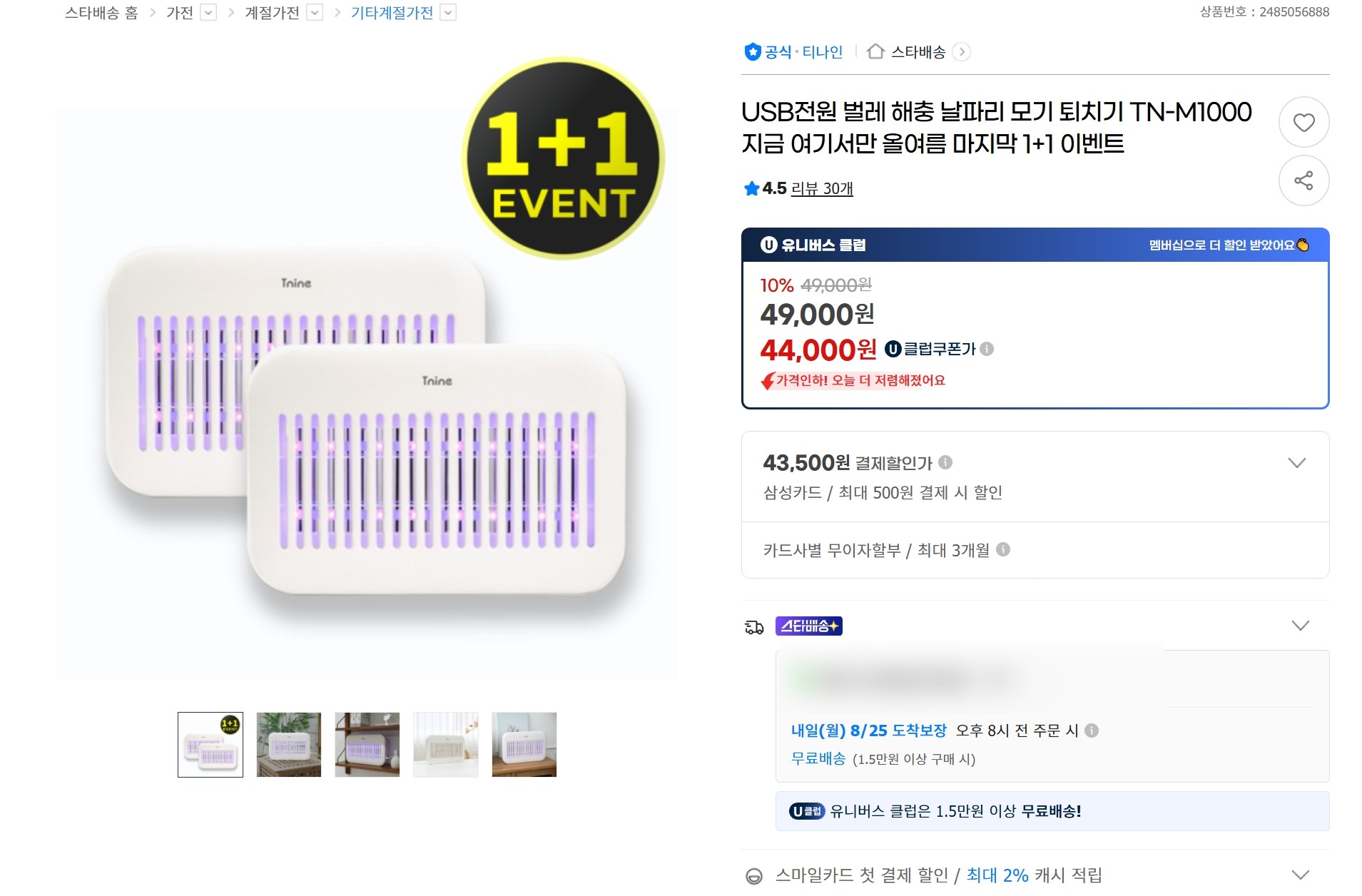Click the share icon button
This screenshot has width=1362, height=896.
click(1303, 180)
